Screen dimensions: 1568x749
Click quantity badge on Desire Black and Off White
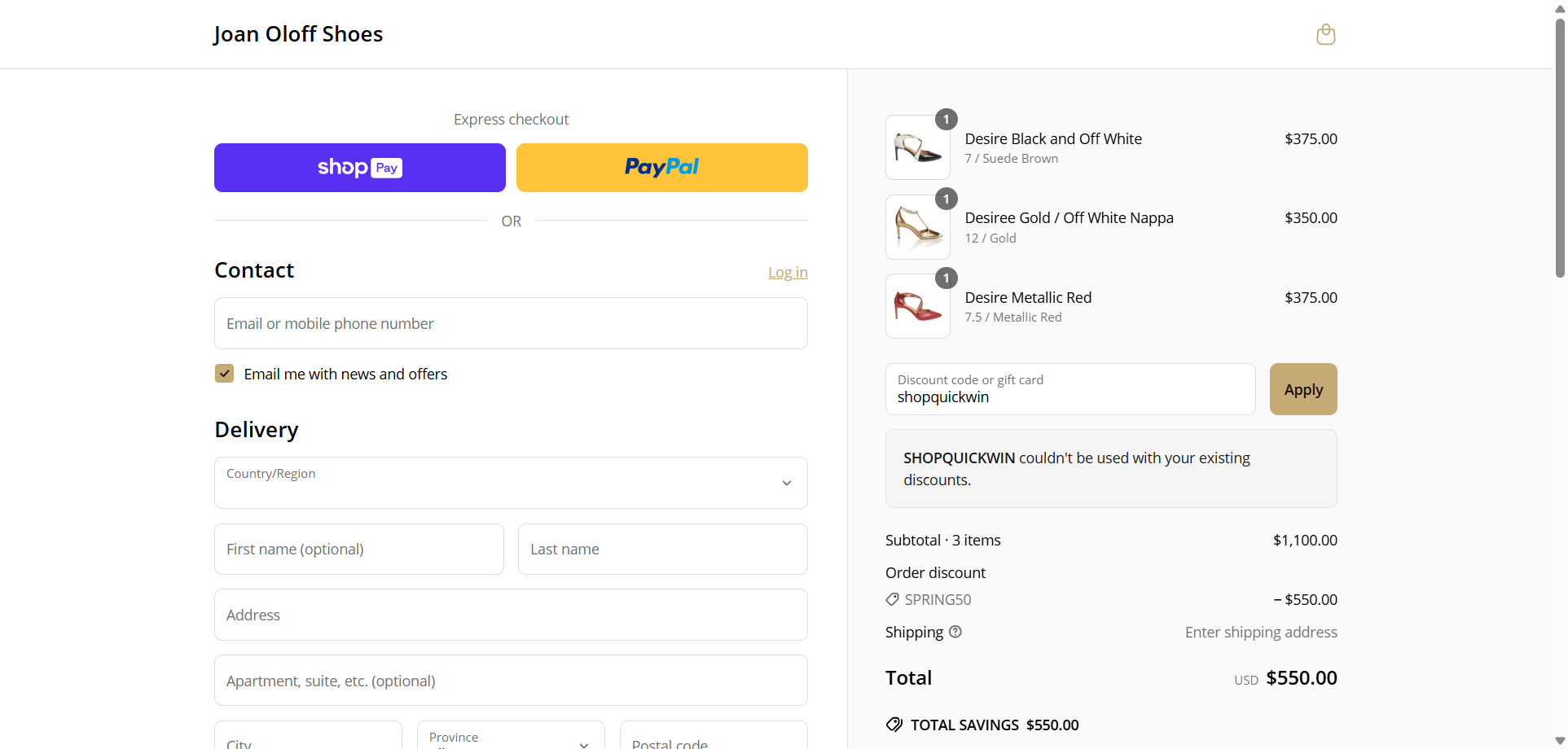click(x=946, y=120)
